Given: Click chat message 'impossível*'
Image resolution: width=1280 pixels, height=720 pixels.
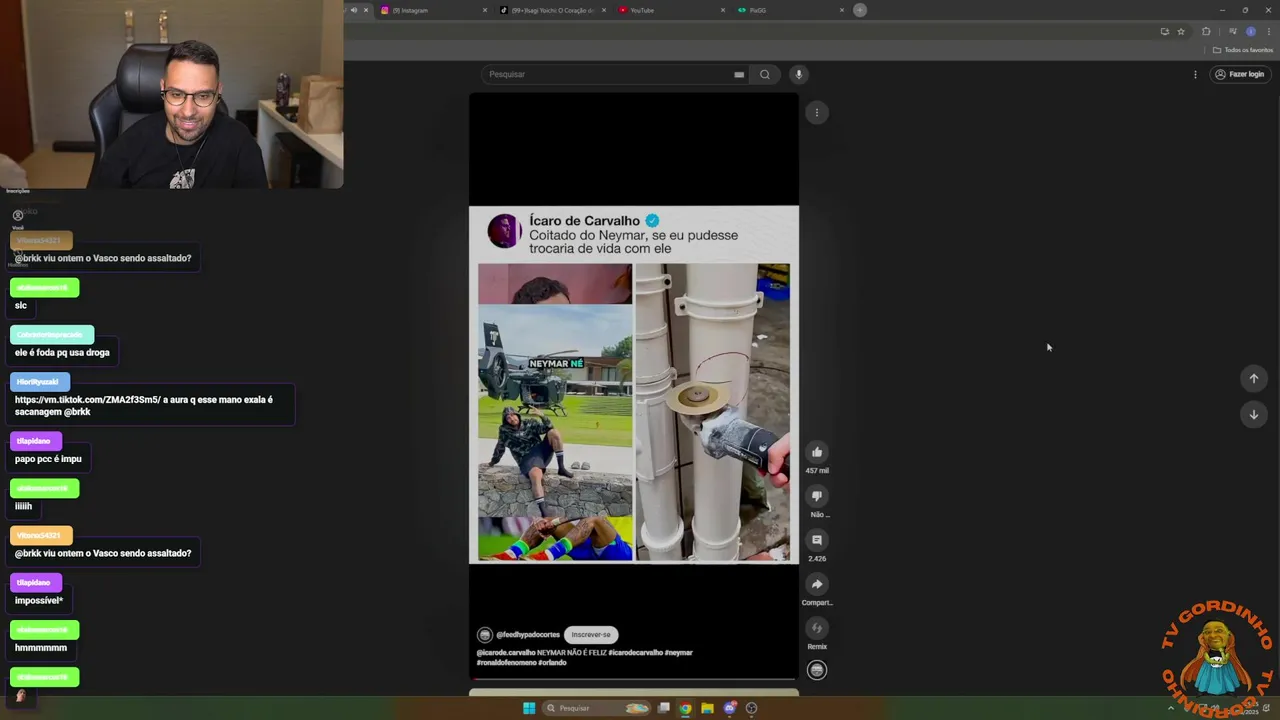Looking at the screenshot, I should coord(39,601).
